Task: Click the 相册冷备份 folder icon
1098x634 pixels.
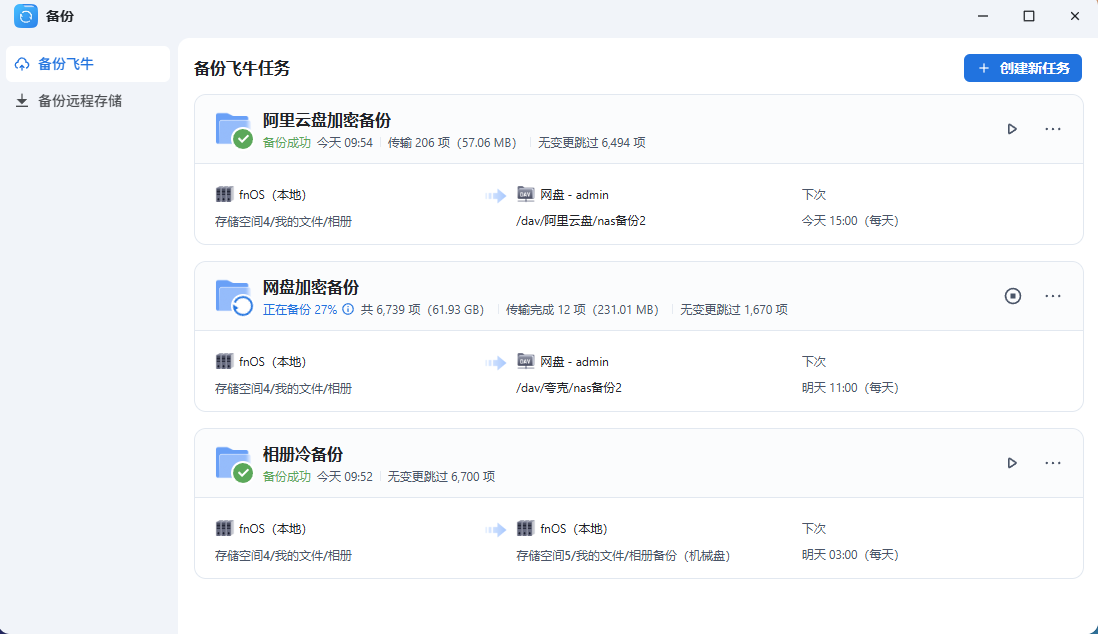Action: point(234,464)
